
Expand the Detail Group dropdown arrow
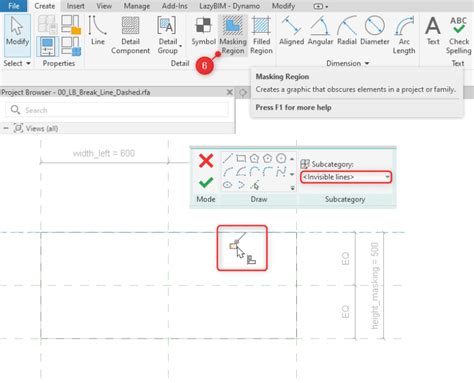click(x=180, y=46)
